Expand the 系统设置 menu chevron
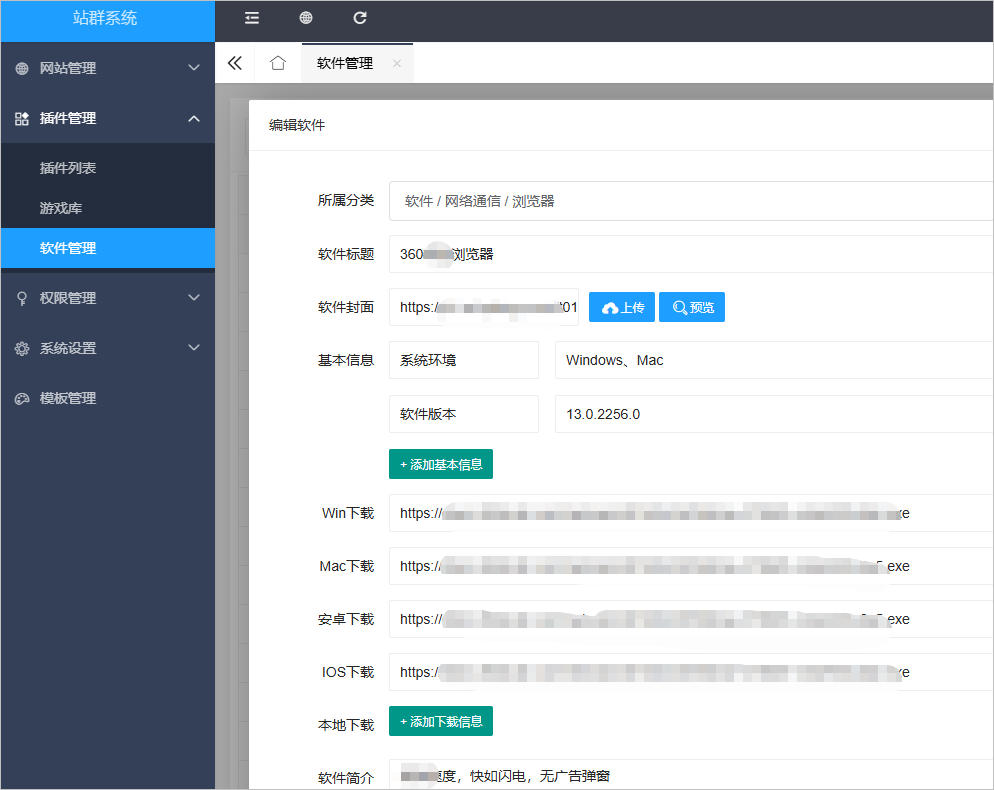The height and width of the screenshot is (790, 994). [194, 347]
